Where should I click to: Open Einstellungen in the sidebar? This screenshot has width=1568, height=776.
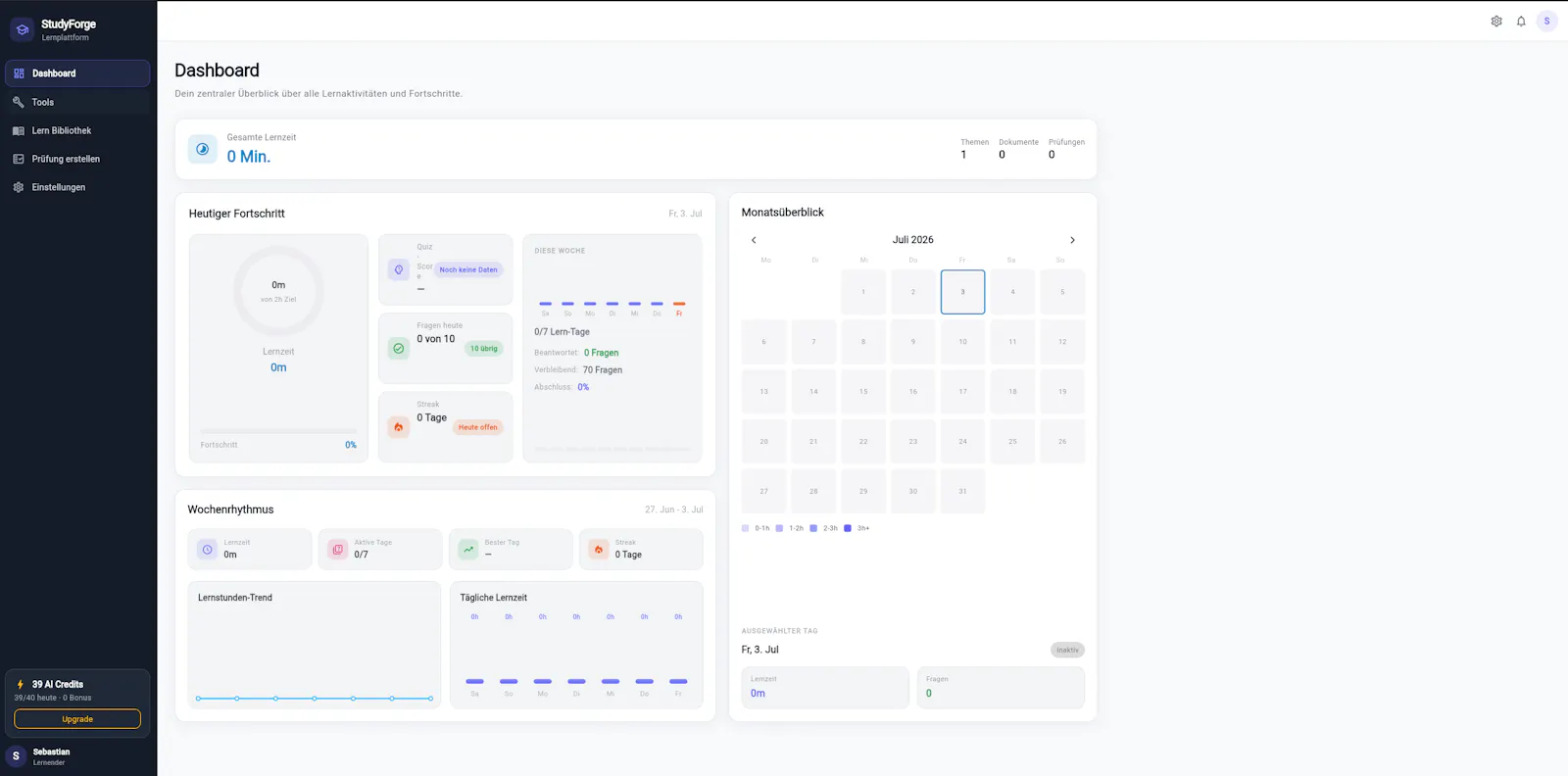coord(77,187)
